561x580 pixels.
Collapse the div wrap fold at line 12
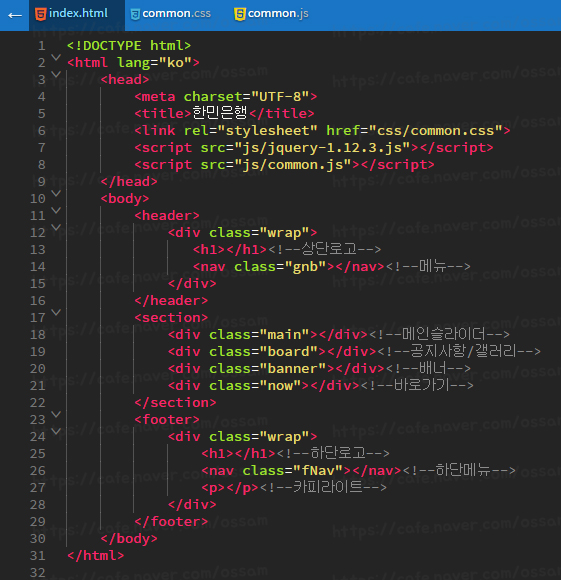click(56, 227)
